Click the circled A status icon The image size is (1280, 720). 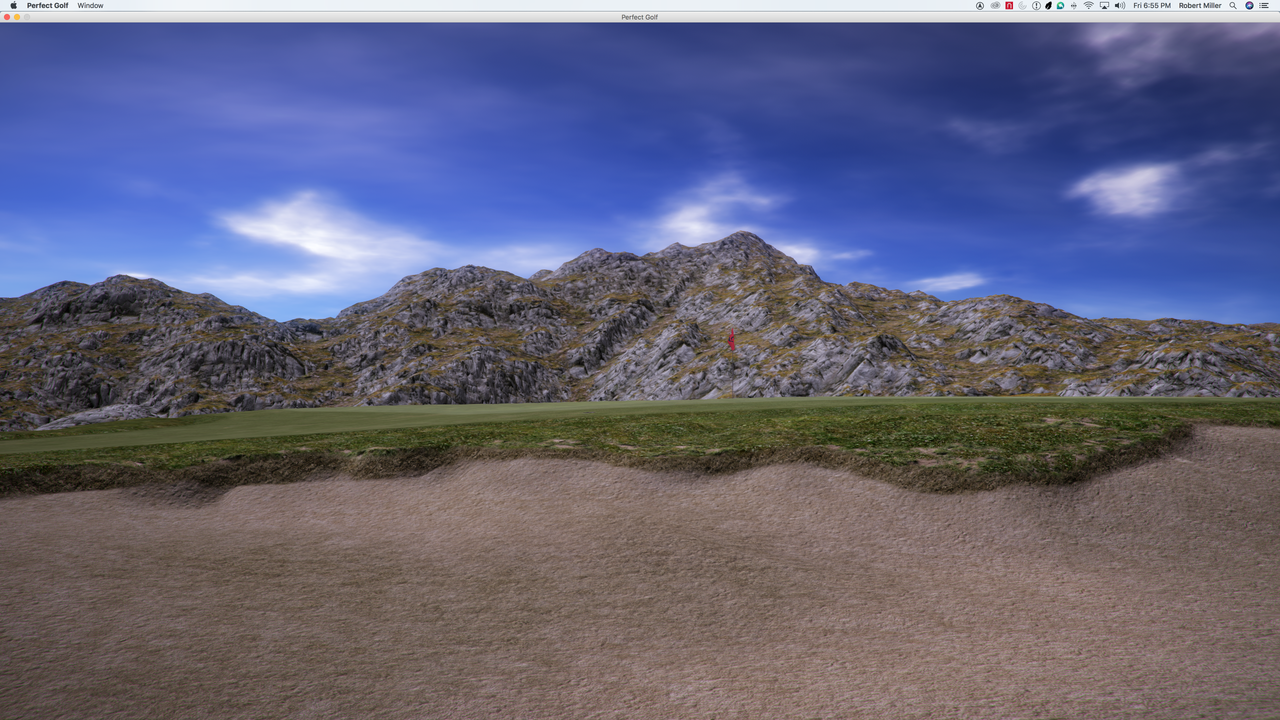click(x=980, y=5)
